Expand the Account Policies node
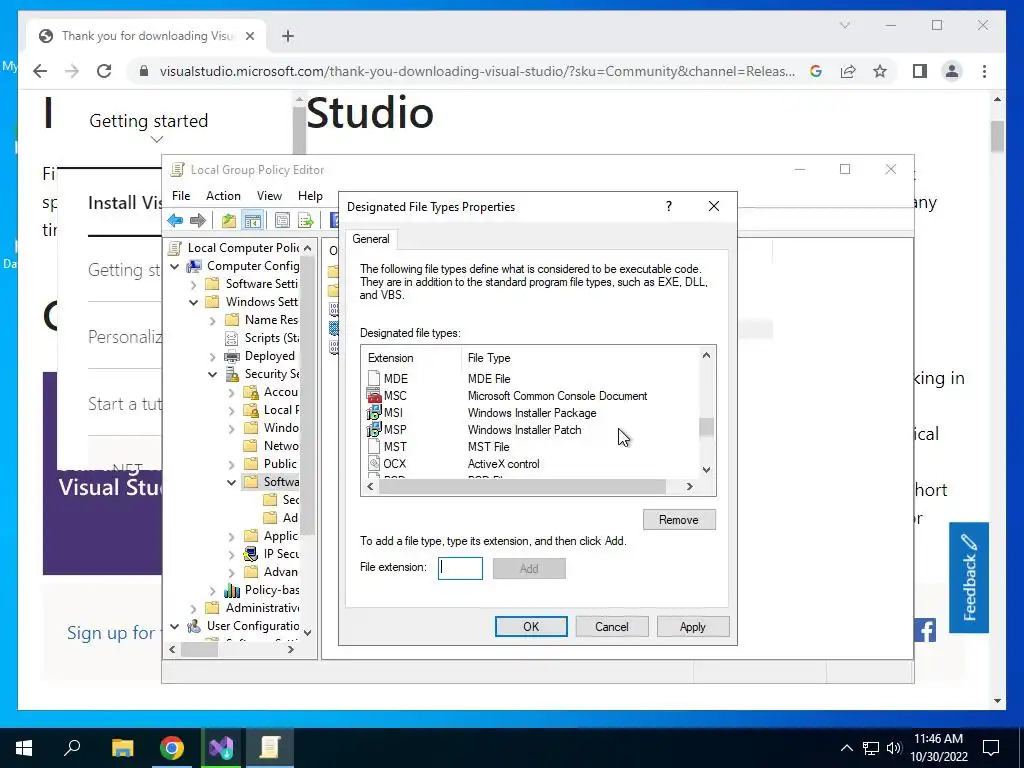The width and height of the screenshot is (1024, 768). (x=231, y=392)
